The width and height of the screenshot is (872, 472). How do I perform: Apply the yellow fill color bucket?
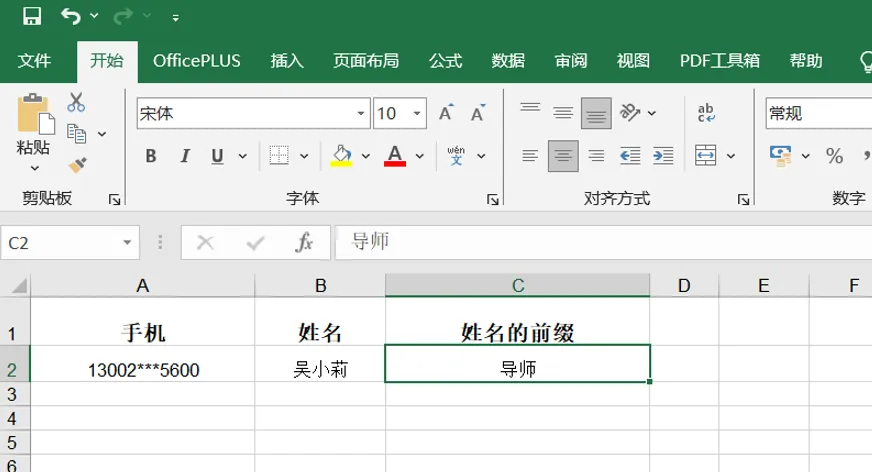341,156
